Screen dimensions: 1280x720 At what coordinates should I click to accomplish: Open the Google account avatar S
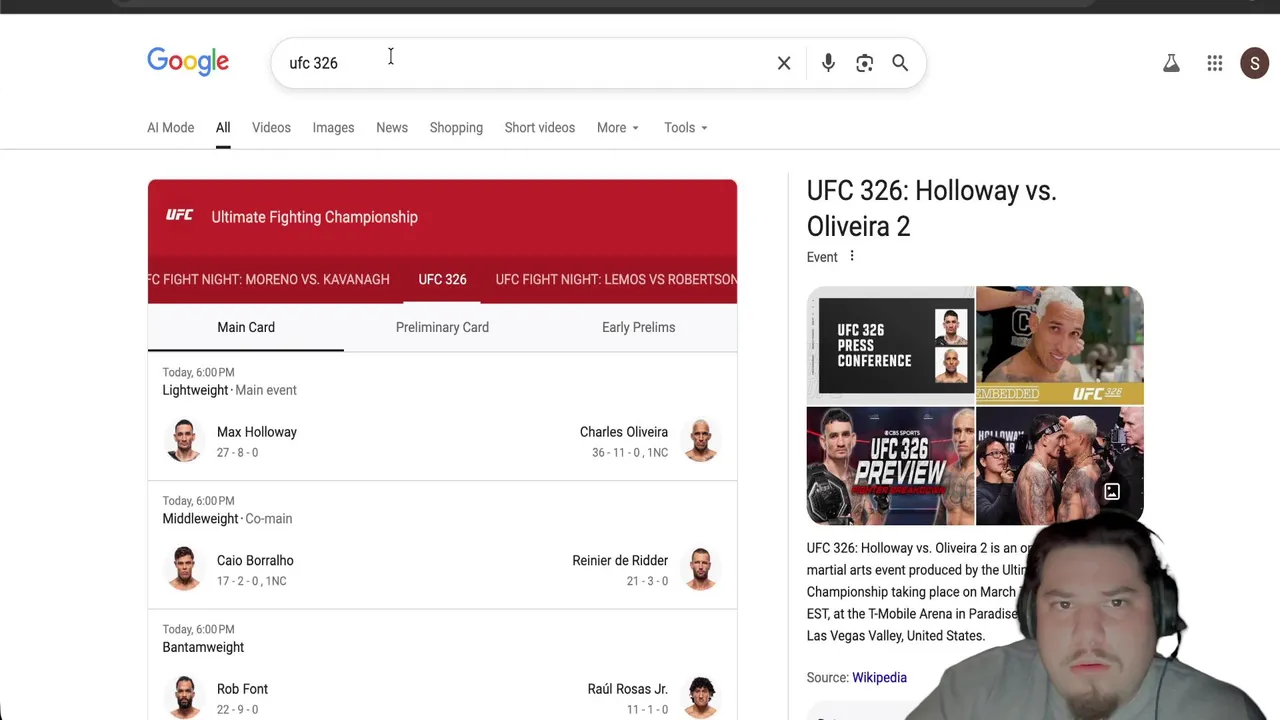click(1254, 63)
